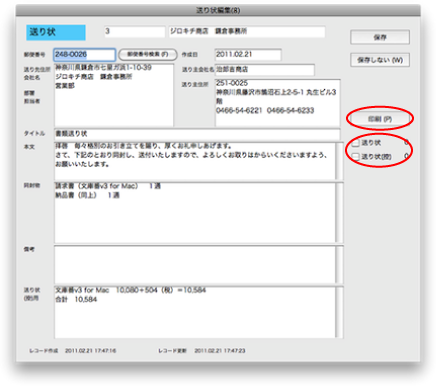Click the company name field ジロキチ商店 鎌倉事務所 at top
The image size is (437, 386).
[x=247, y=32]
